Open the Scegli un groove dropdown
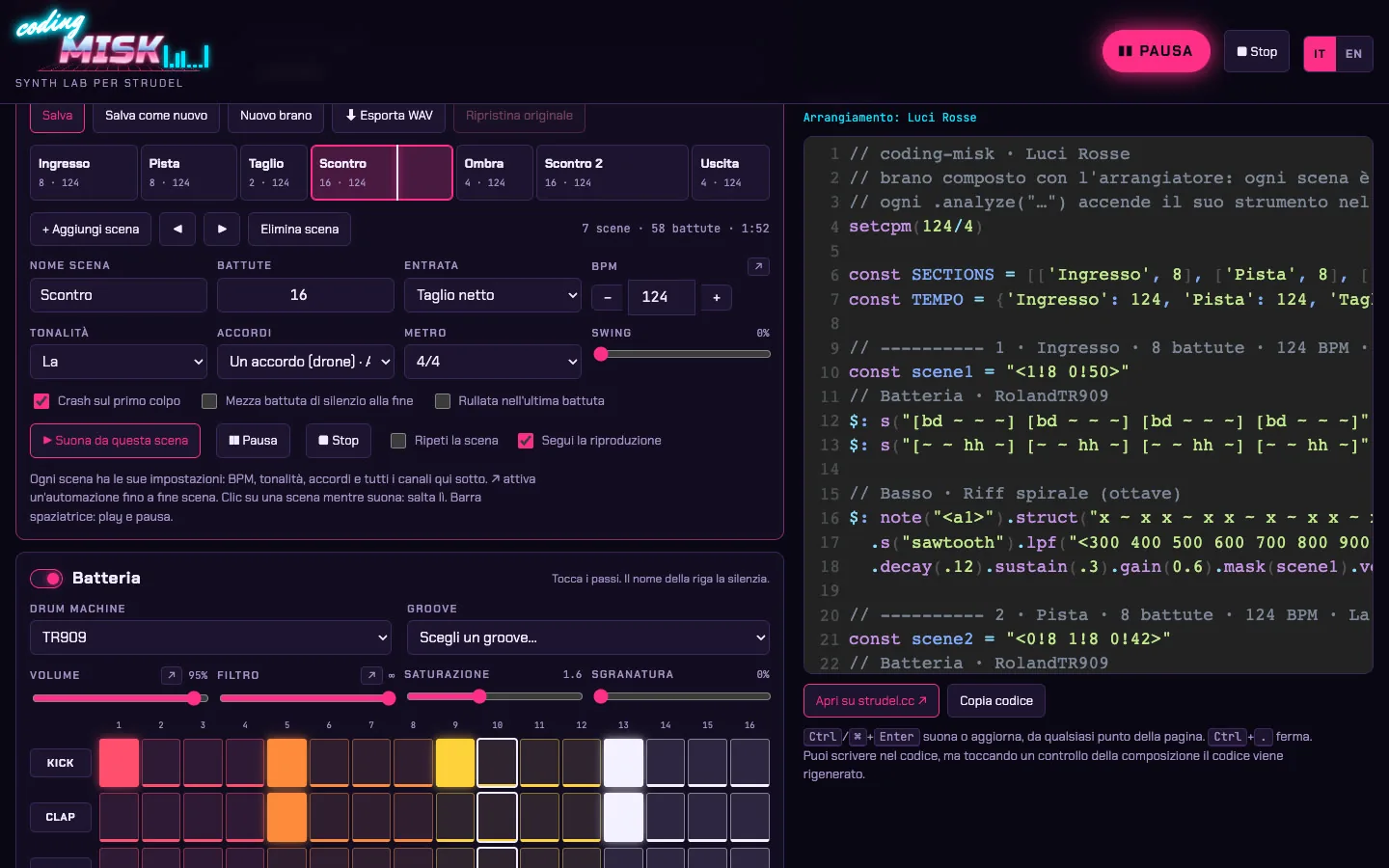This screenshot has width=1389, height=868. coord(588,637)
